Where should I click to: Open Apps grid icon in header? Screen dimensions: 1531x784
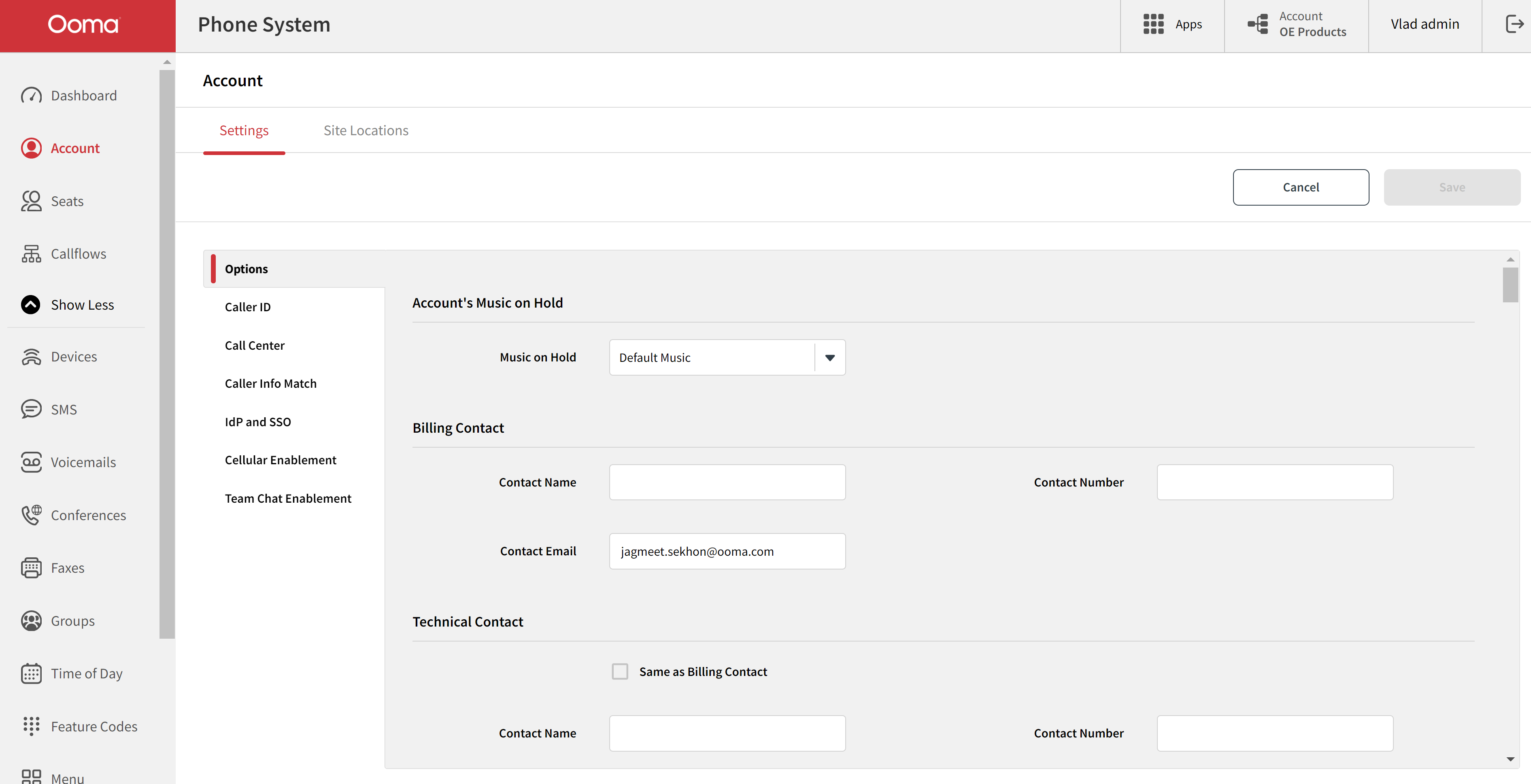tap(1153, 24)
